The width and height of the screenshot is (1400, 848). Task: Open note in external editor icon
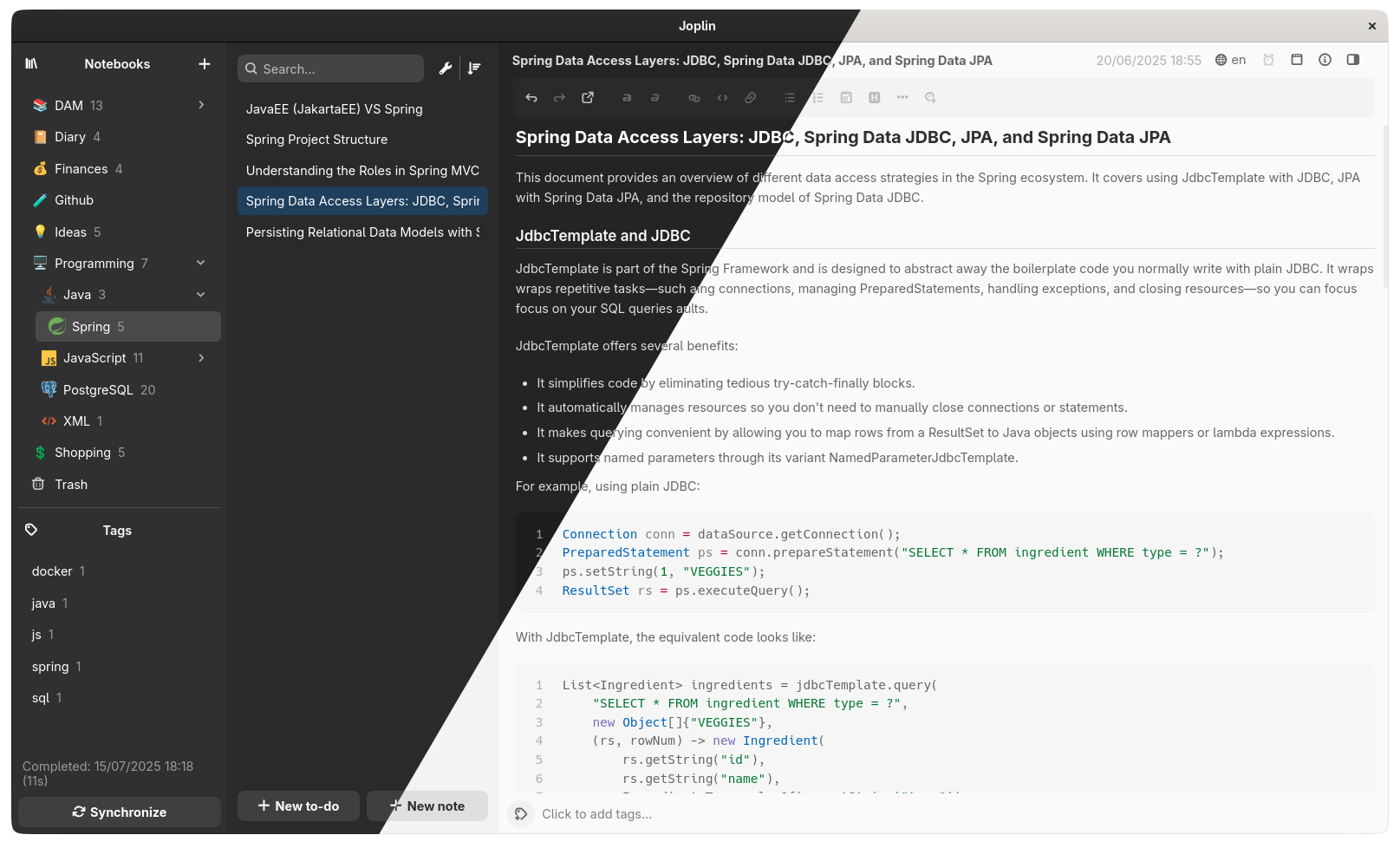tap(588, 98)
